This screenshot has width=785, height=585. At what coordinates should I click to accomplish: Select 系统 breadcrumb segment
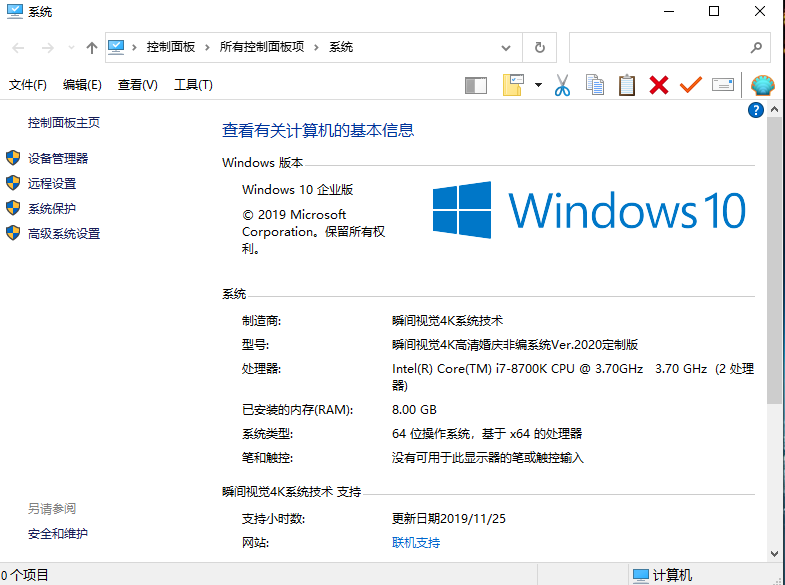click(341, 47)
